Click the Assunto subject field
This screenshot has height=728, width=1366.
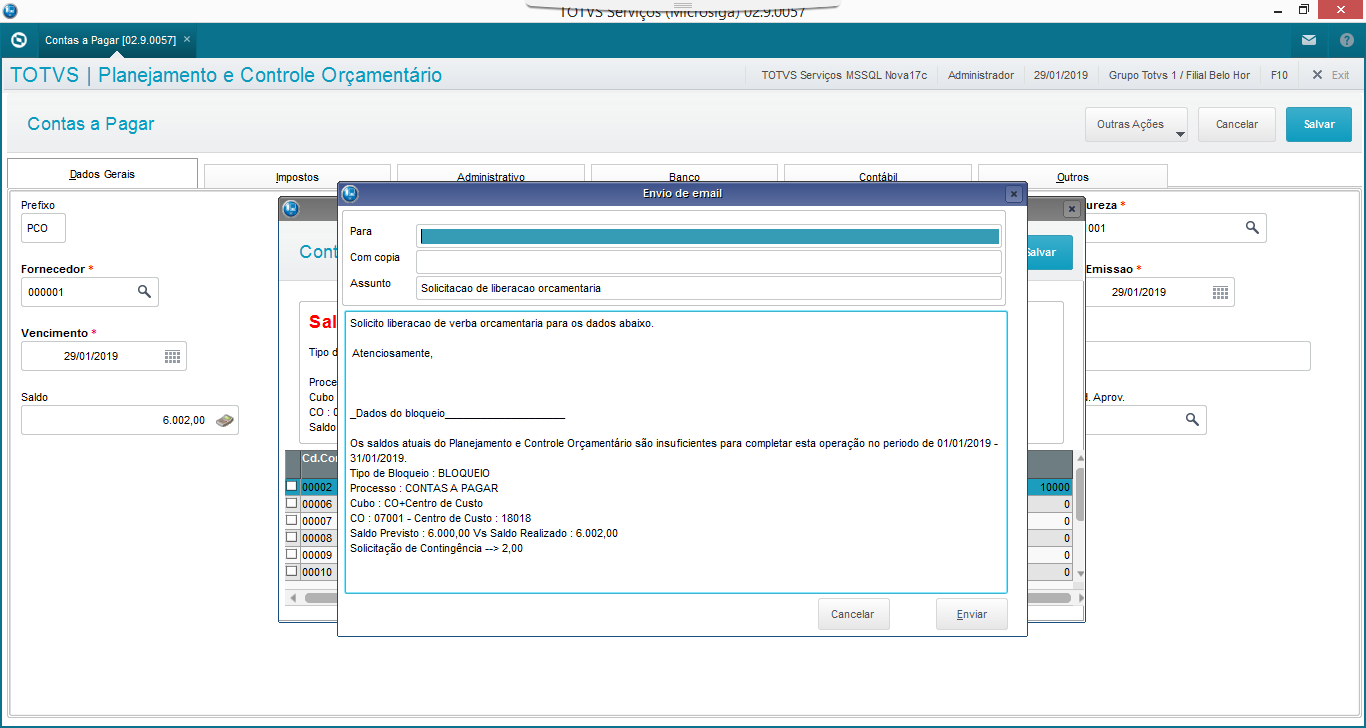pyautogui.click(x=709, y=288)
